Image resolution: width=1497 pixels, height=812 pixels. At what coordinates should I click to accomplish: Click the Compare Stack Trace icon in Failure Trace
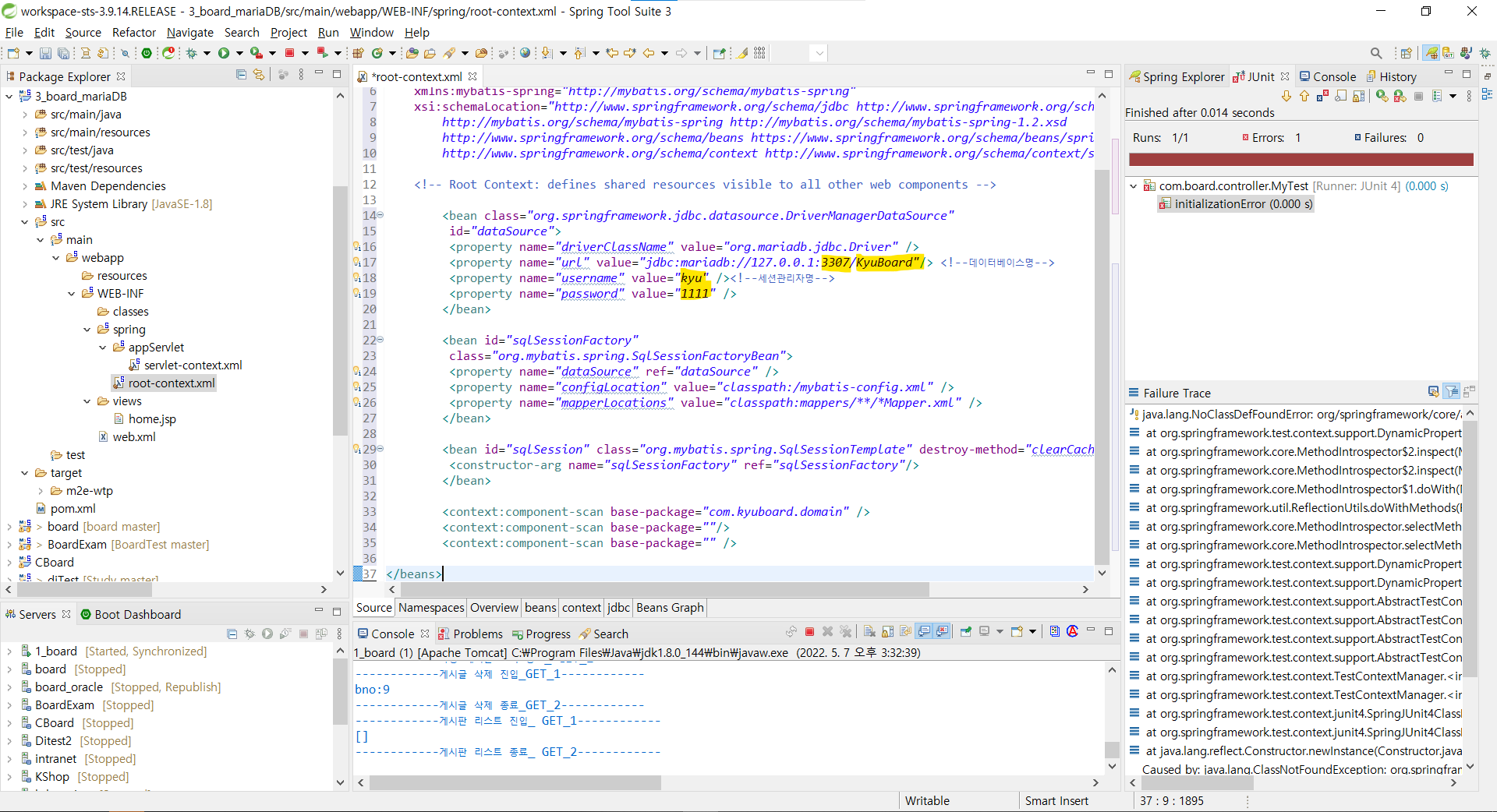coord(1470,391)
